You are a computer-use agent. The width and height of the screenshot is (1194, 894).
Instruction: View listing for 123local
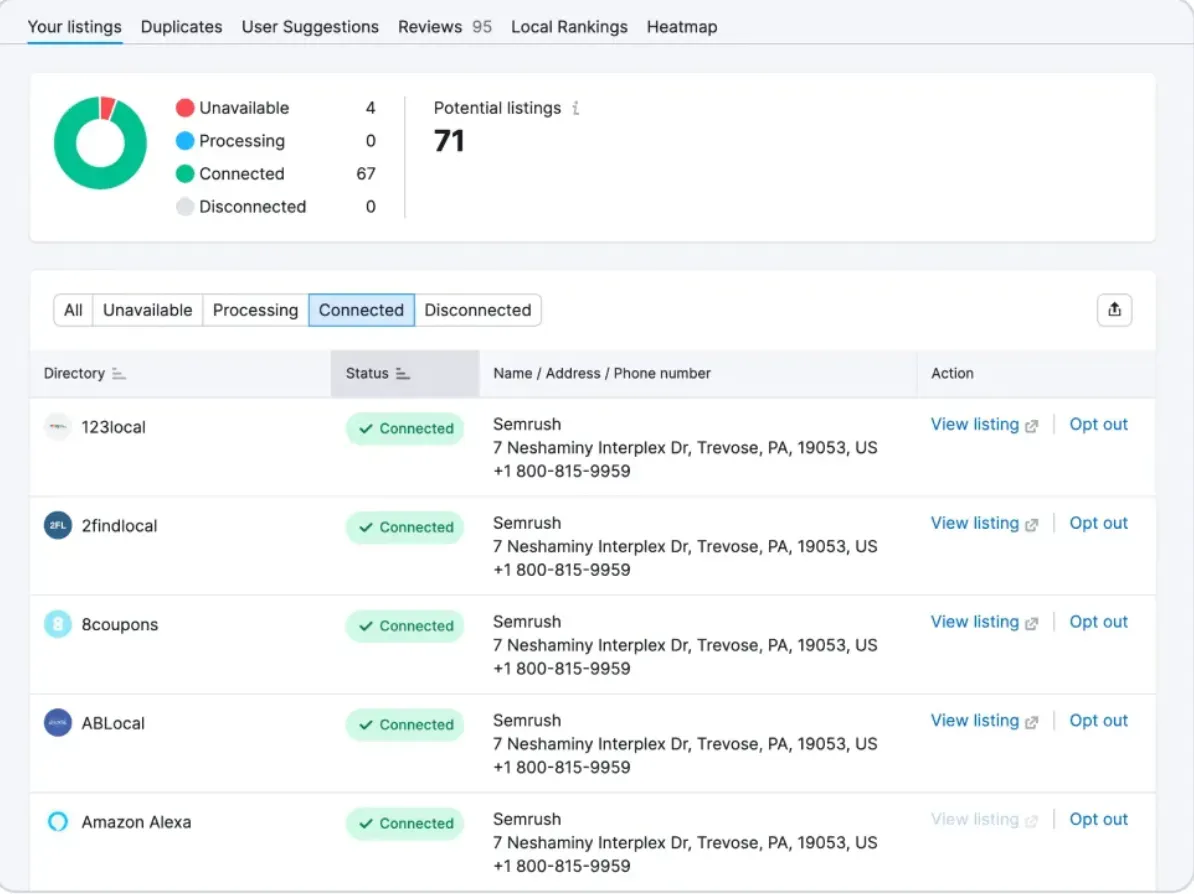click(984, 424)
